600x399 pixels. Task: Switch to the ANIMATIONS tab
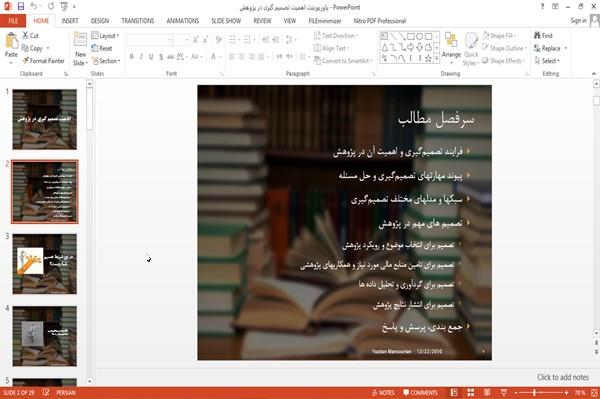click(x=183, y=21)
